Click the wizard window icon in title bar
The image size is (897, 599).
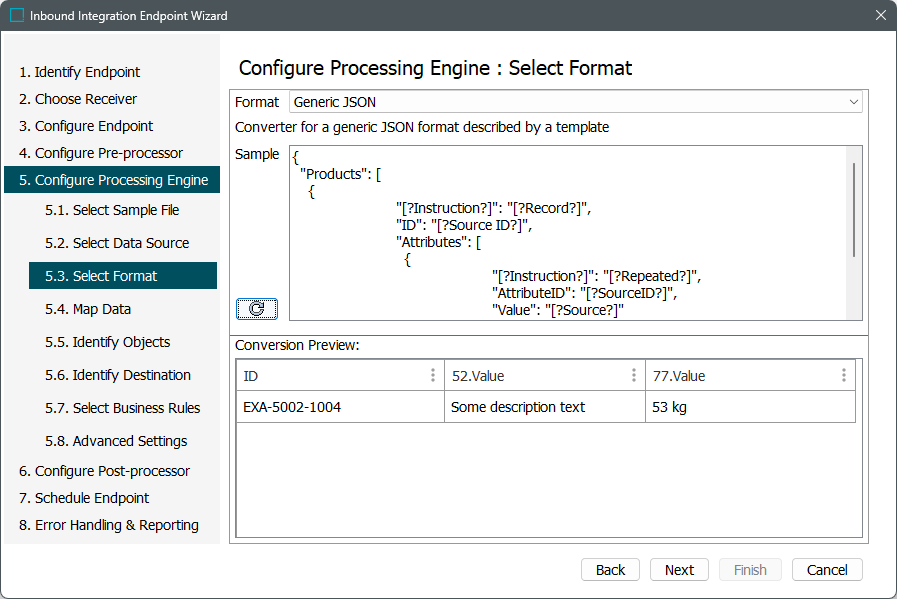pyautogui.click(x=17, y=16)
